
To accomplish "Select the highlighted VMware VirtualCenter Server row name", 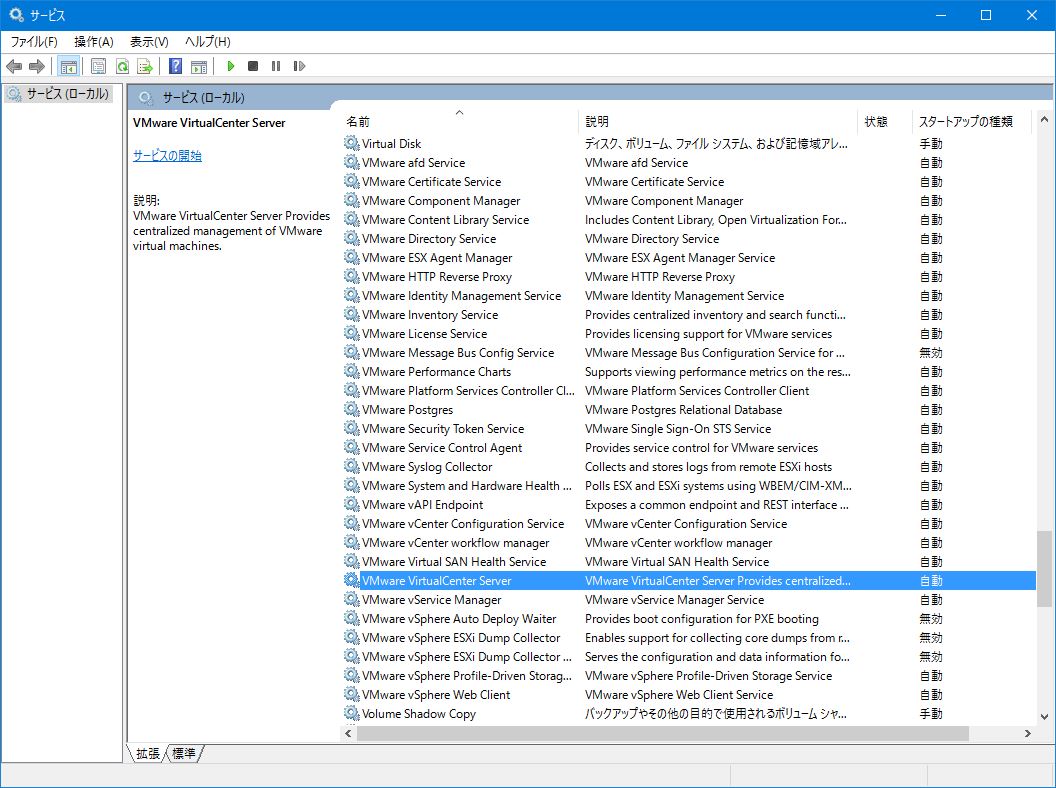I will click(436, 581).
